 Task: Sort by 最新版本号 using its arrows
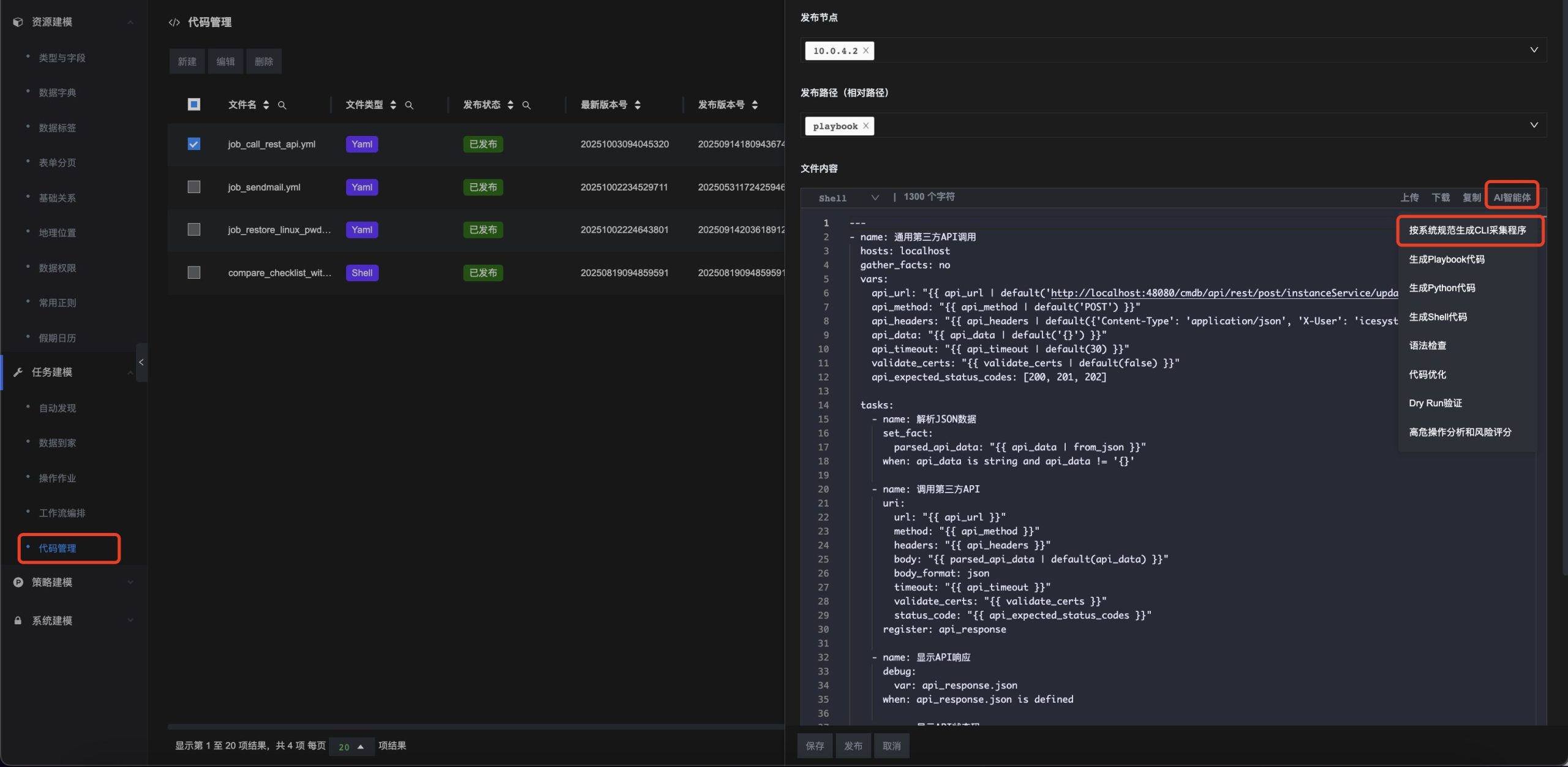pyautogui.click(x=638, y=105)
